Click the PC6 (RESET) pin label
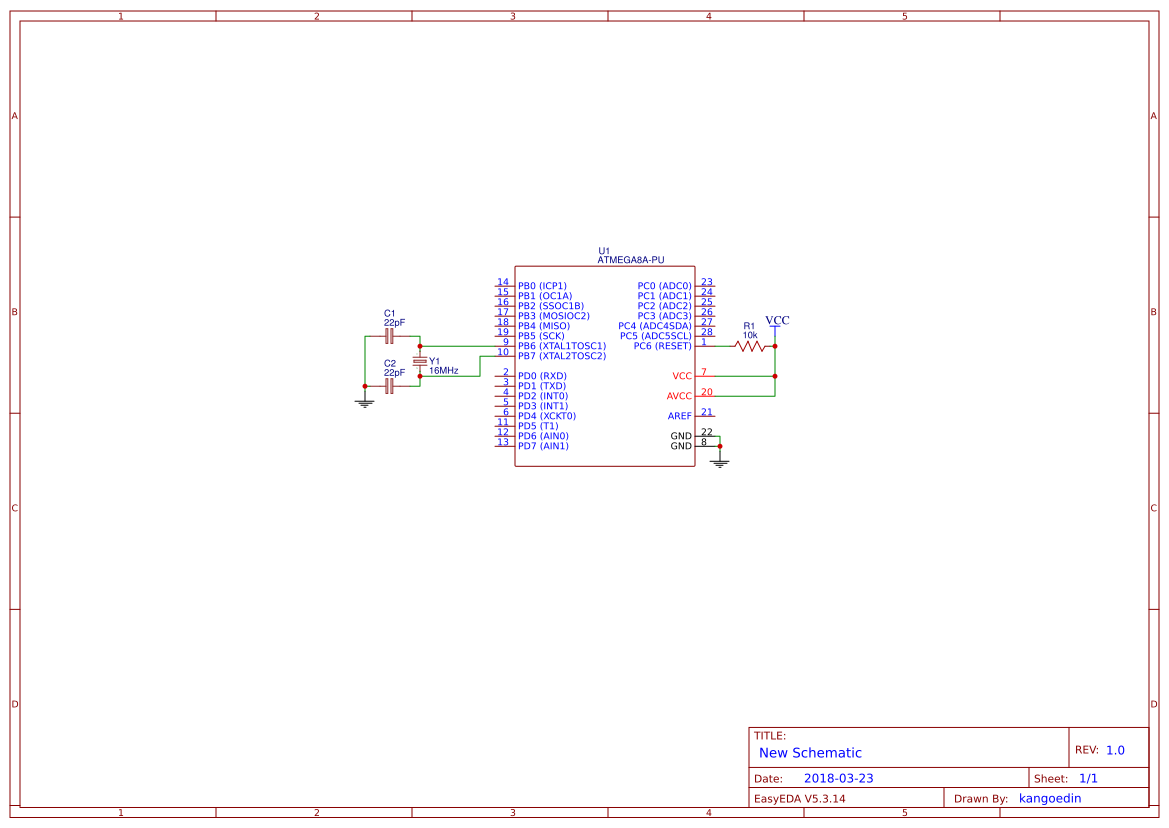This screenshot has width=1169, height=828. [662, 345]
